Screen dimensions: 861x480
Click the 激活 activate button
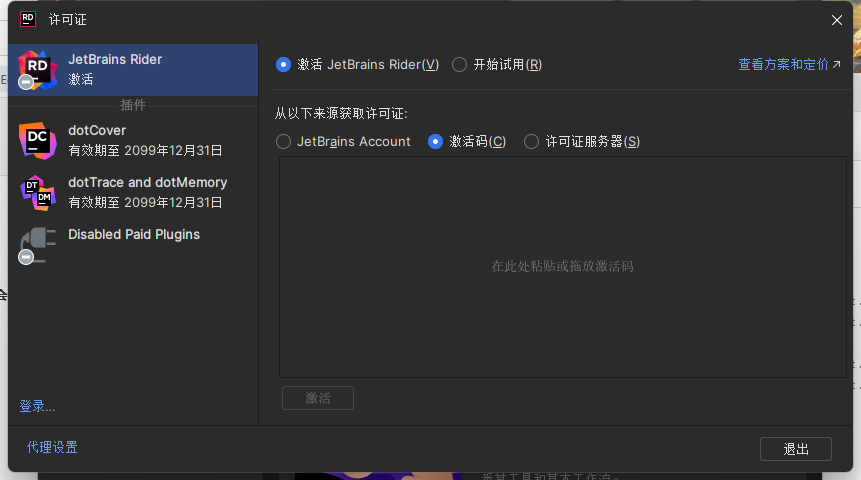click(x=318, y=398)
